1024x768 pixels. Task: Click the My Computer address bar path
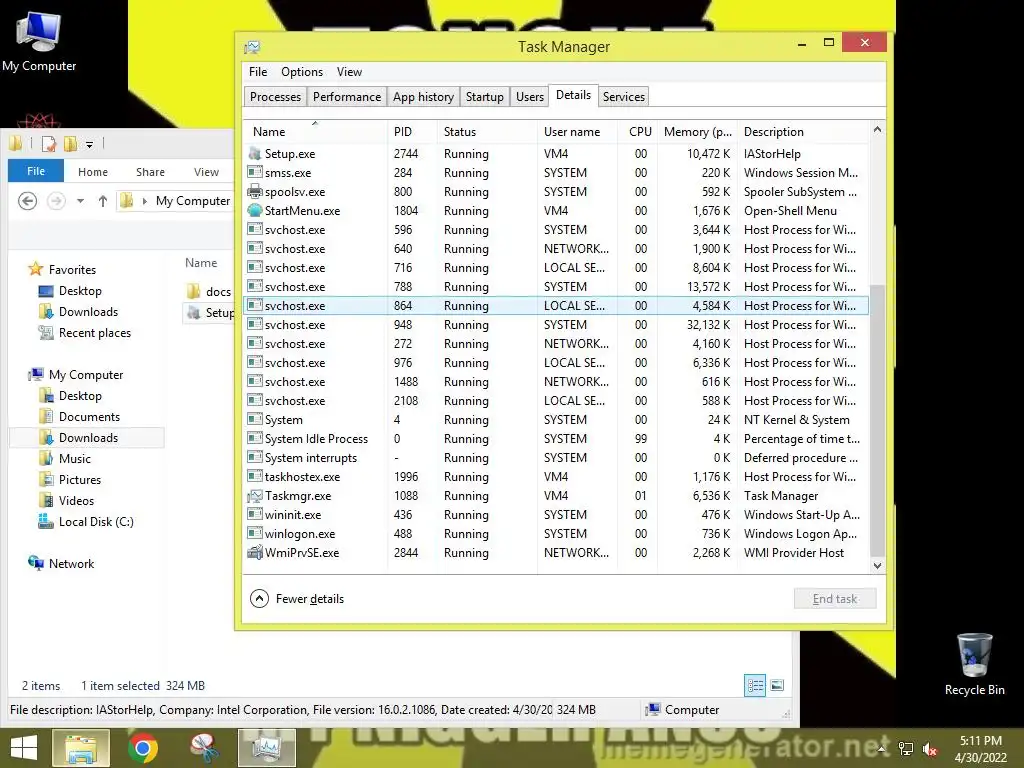click(x=193, y=201)
